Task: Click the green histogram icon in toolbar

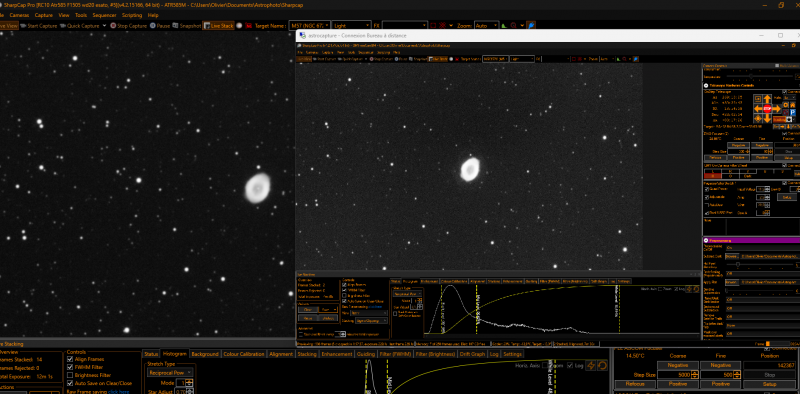Action: [504, 25]
